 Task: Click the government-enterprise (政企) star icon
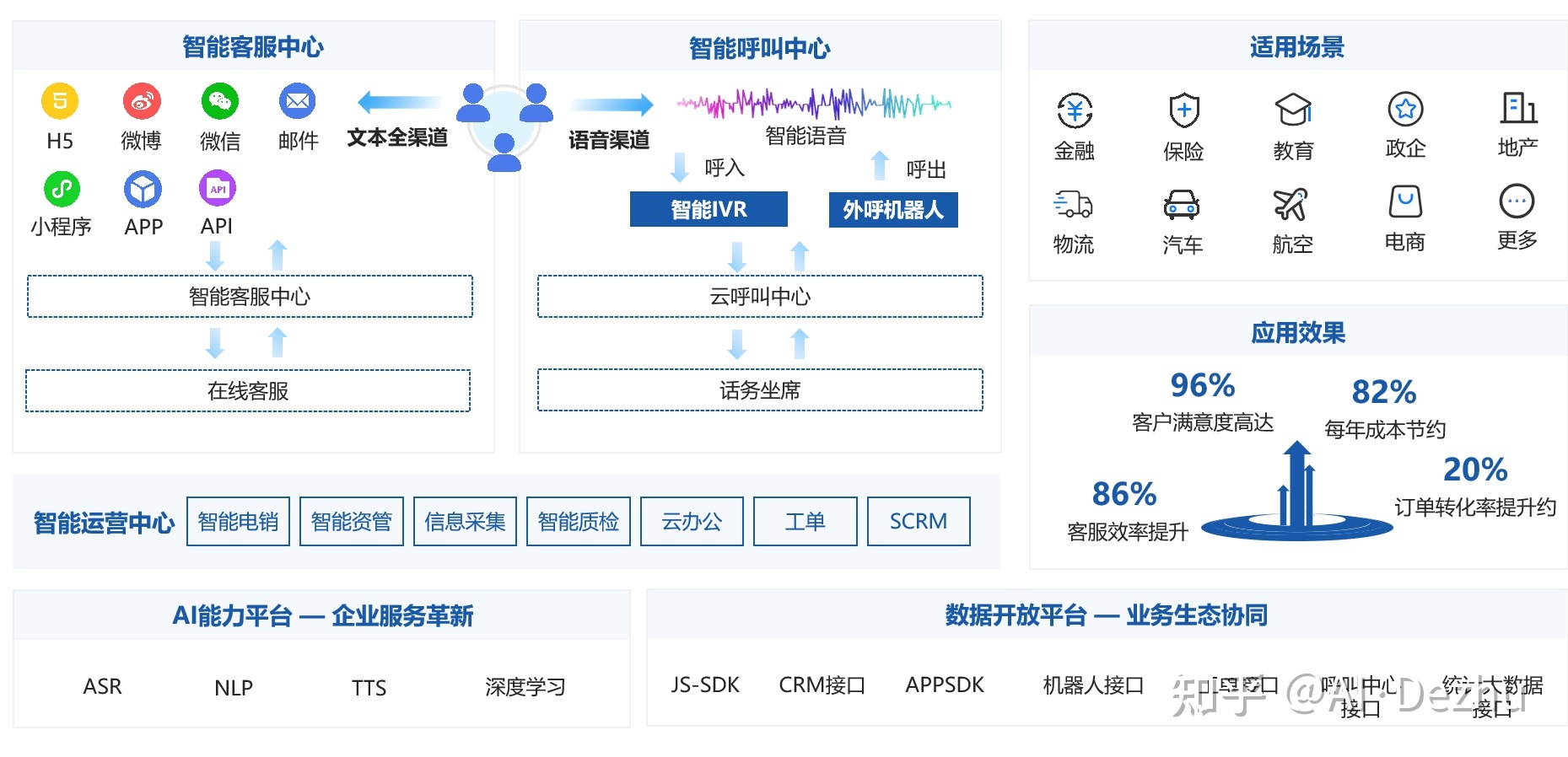(1405, 109)
